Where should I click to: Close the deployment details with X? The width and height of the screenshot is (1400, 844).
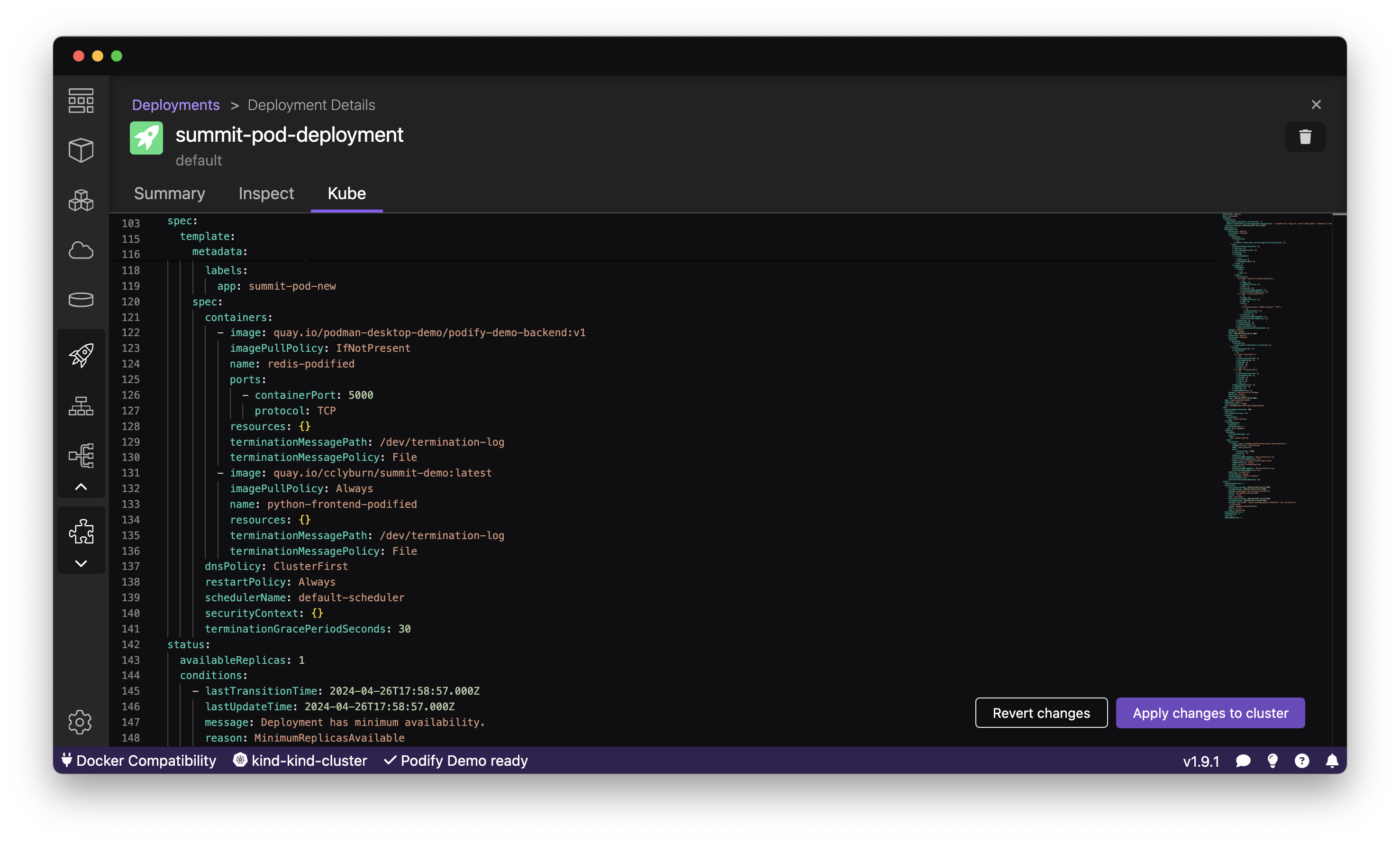(1316, 105)
